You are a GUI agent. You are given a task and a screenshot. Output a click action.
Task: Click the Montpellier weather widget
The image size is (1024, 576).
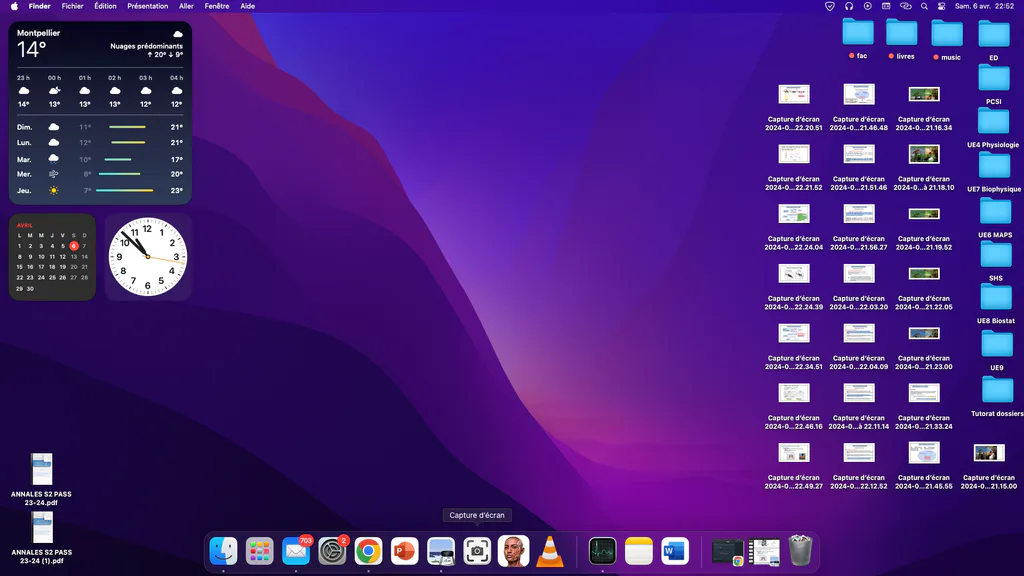click(x=100, y=113)
